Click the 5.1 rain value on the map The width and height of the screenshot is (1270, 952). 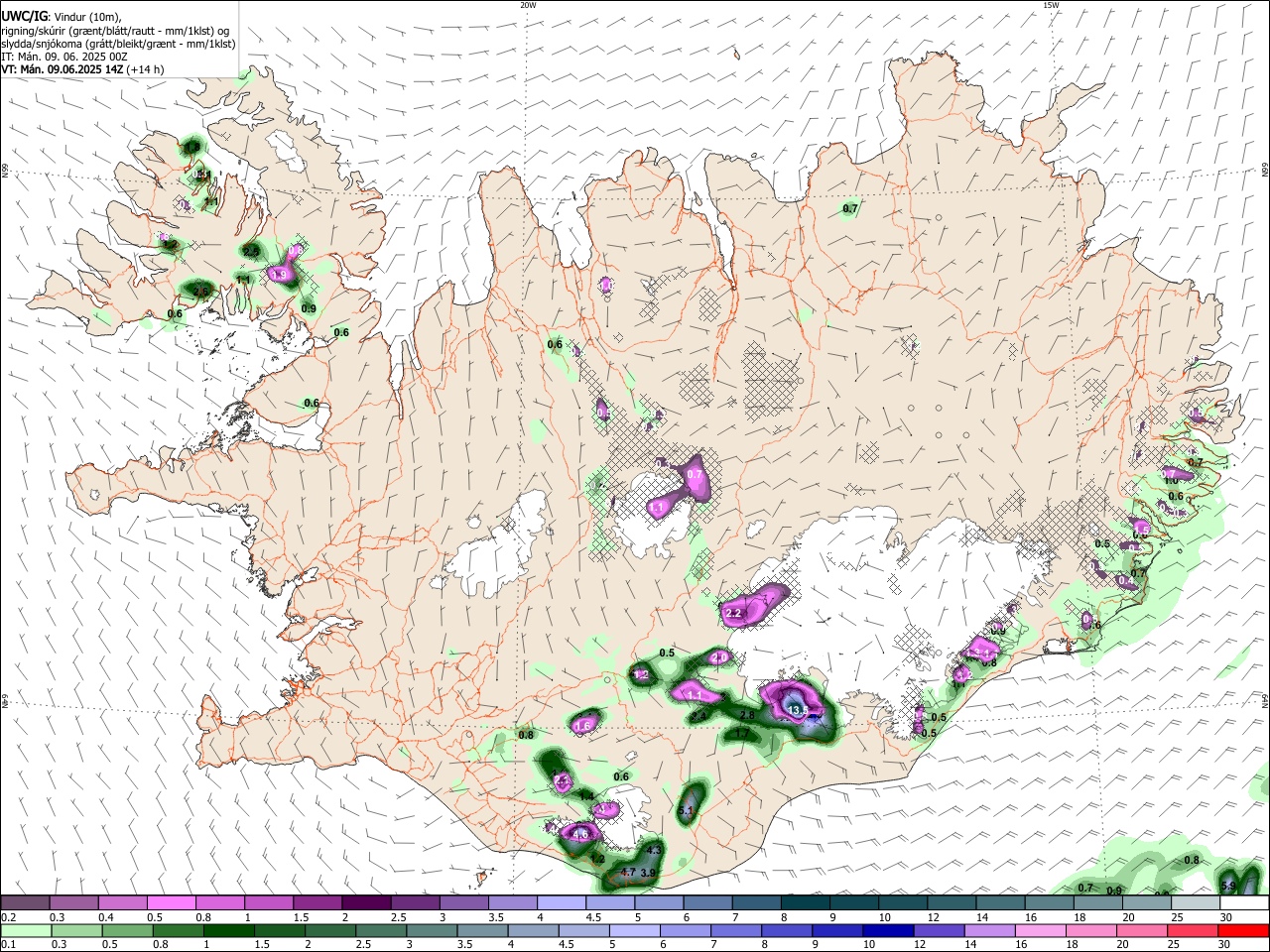click(685, 811)
